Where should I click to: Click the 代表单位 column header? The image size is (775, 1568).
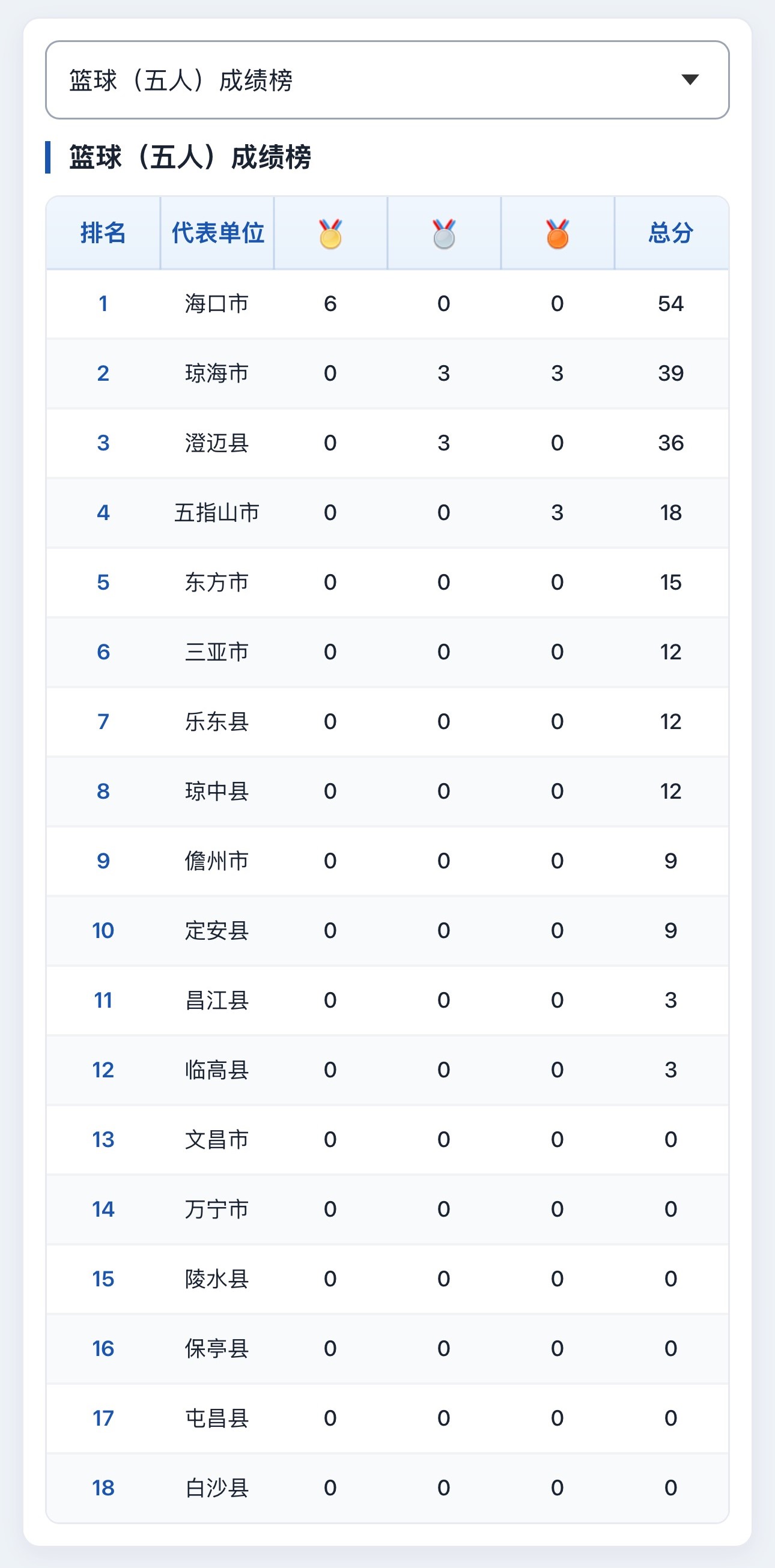click(217, 232)
